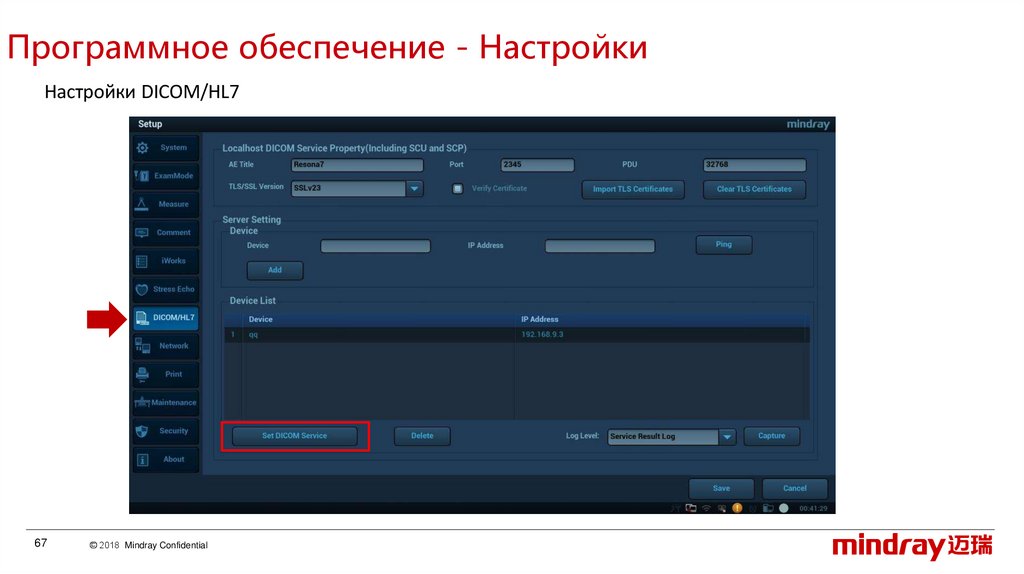Open Measure via its sidebar icon
The image size is (1024, 574).
(x=142, y=204)
